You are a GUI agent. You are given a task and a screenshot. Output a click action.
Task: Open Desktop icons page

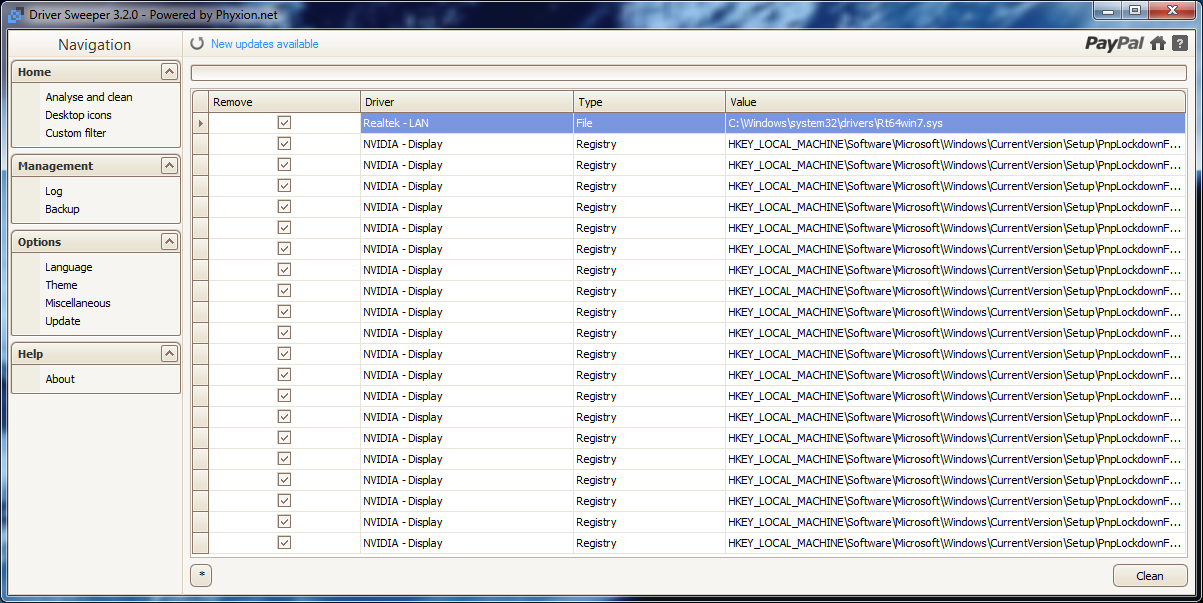[78, 115]
